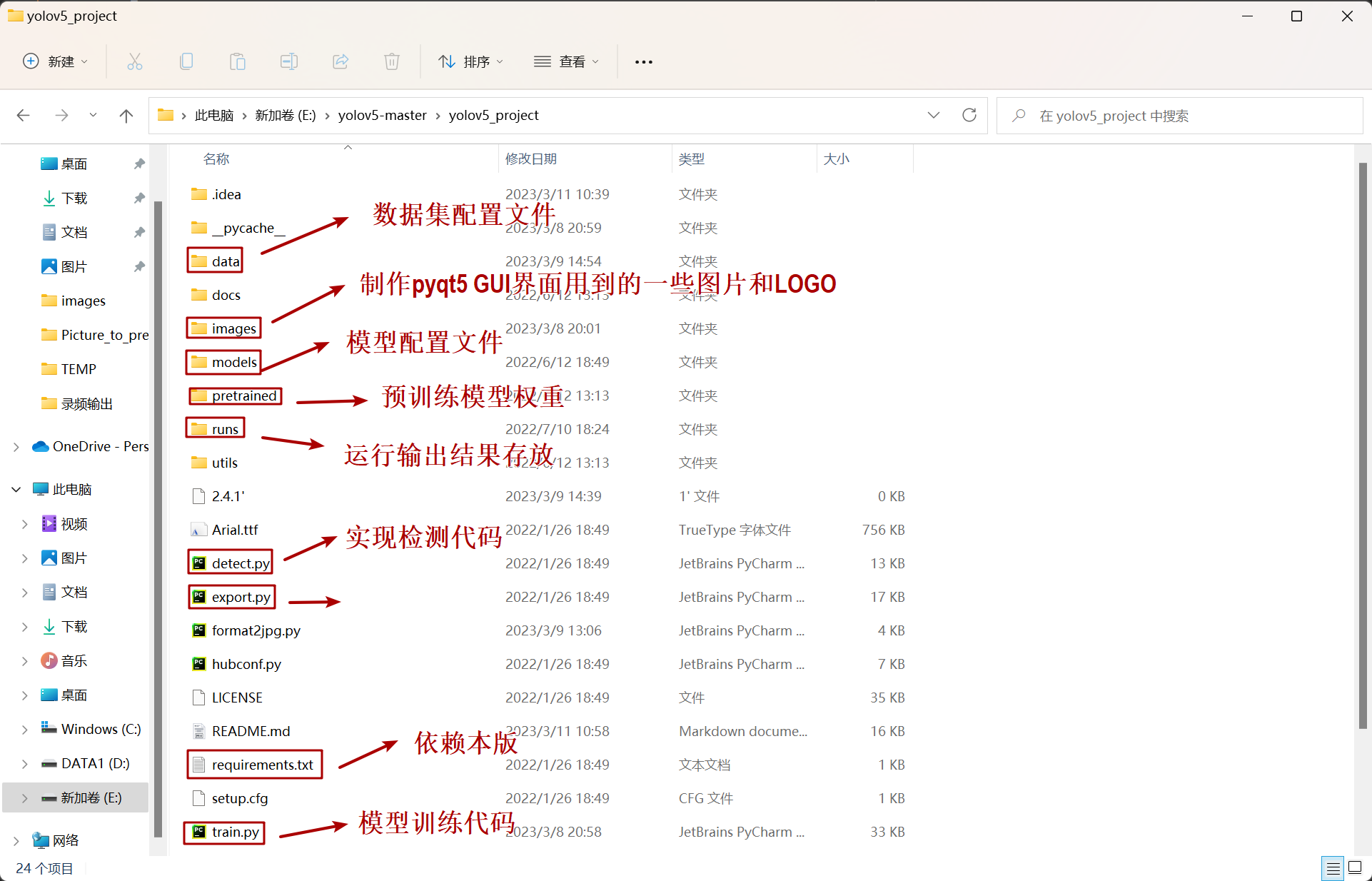Select the __pycache__ folder
Viewport: 1372px width, 881px height.
[238, 228]
